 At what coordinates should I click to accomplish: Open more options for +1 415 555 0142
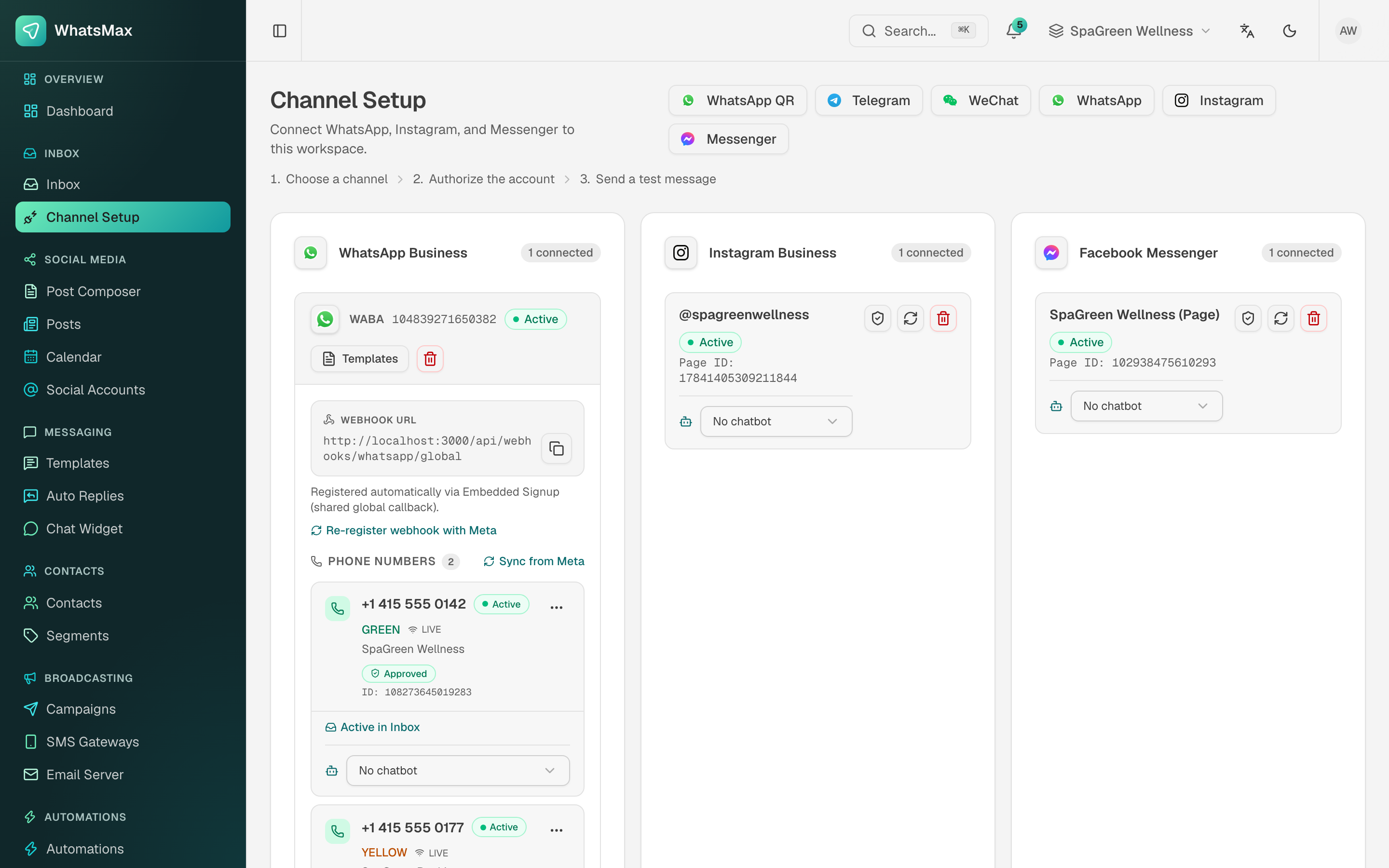coord(556,608)
